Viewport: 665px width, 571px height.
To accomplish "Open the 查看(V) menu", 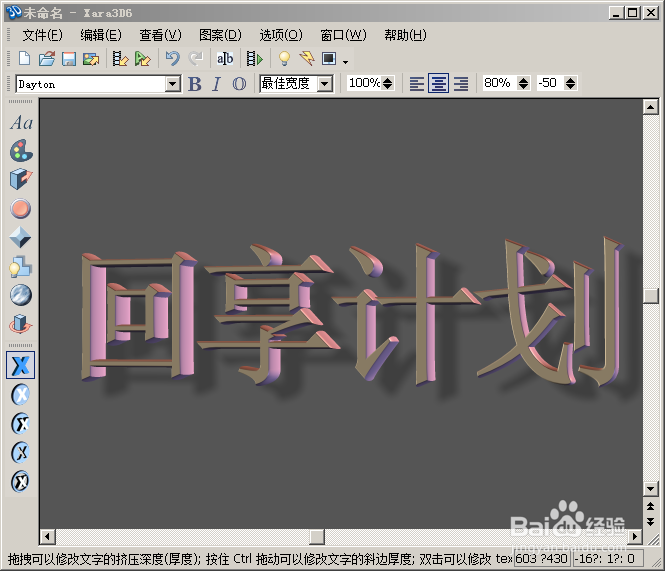I will click(160, 35).
